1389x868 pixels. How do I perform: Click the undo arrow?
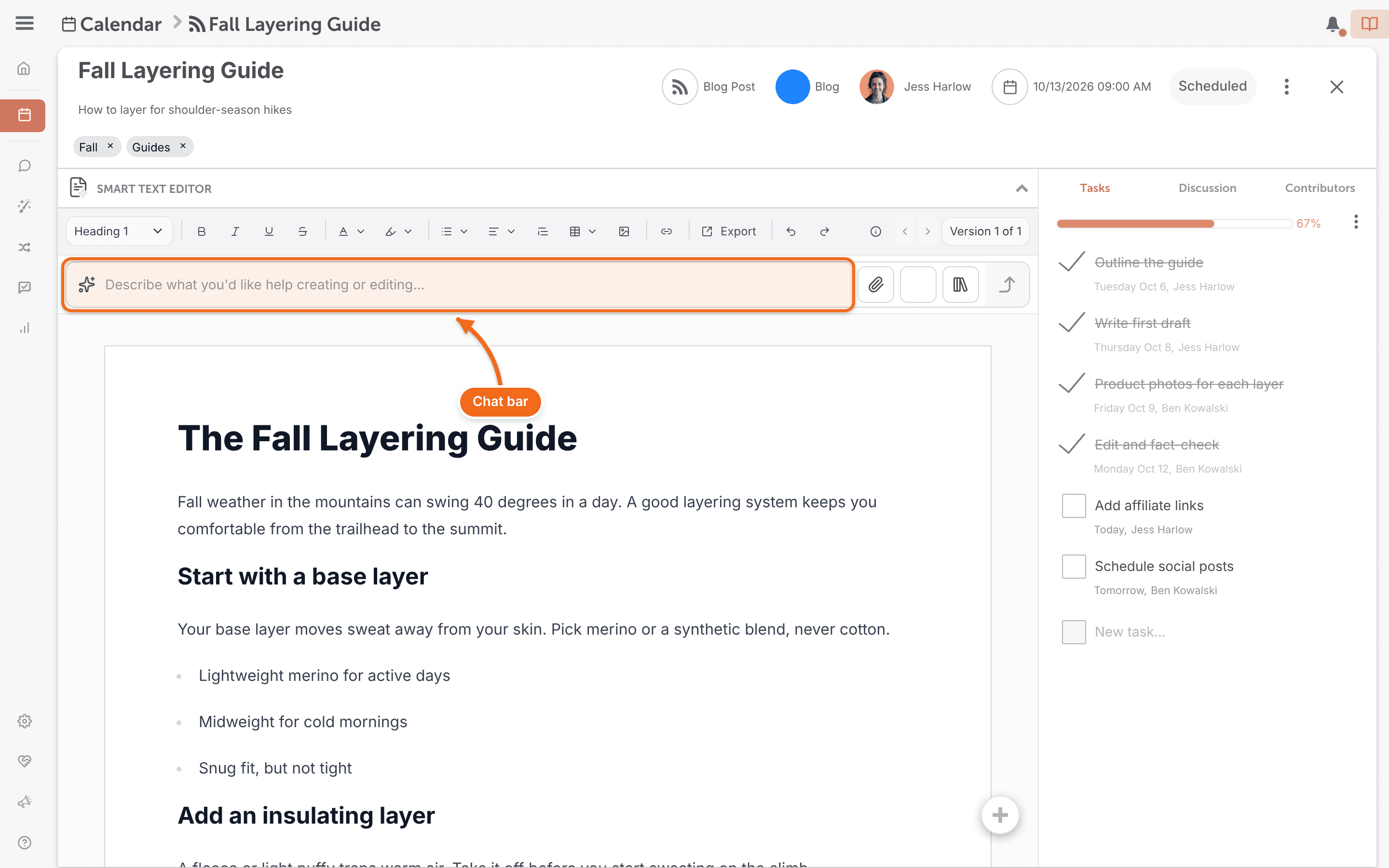click(791, 231)
